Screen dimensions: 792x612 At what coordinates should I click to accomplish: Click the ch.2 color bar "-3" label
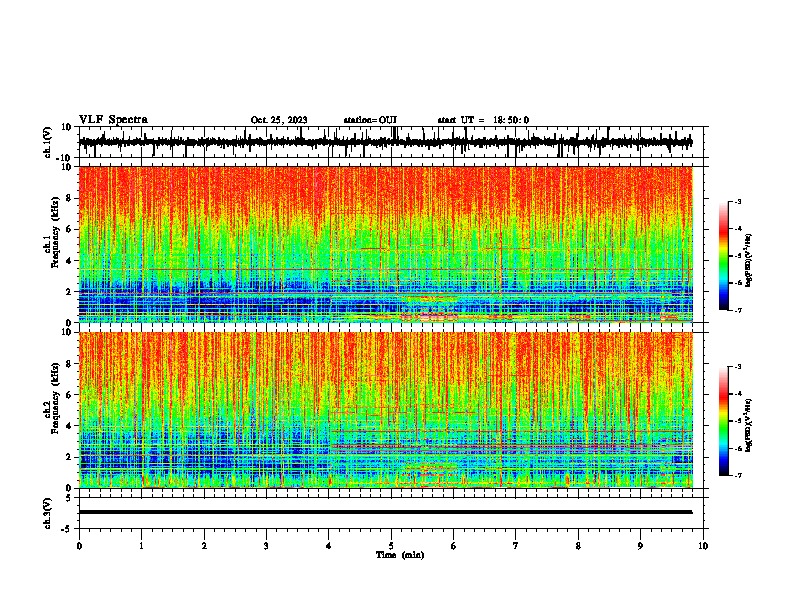pos(738,367)
